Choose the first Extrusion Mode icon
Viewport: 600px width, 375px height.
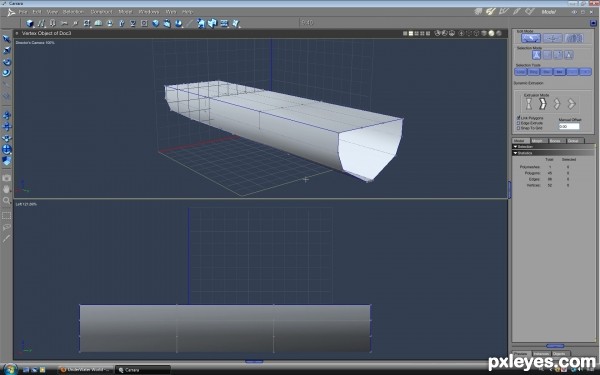point(528,104)
